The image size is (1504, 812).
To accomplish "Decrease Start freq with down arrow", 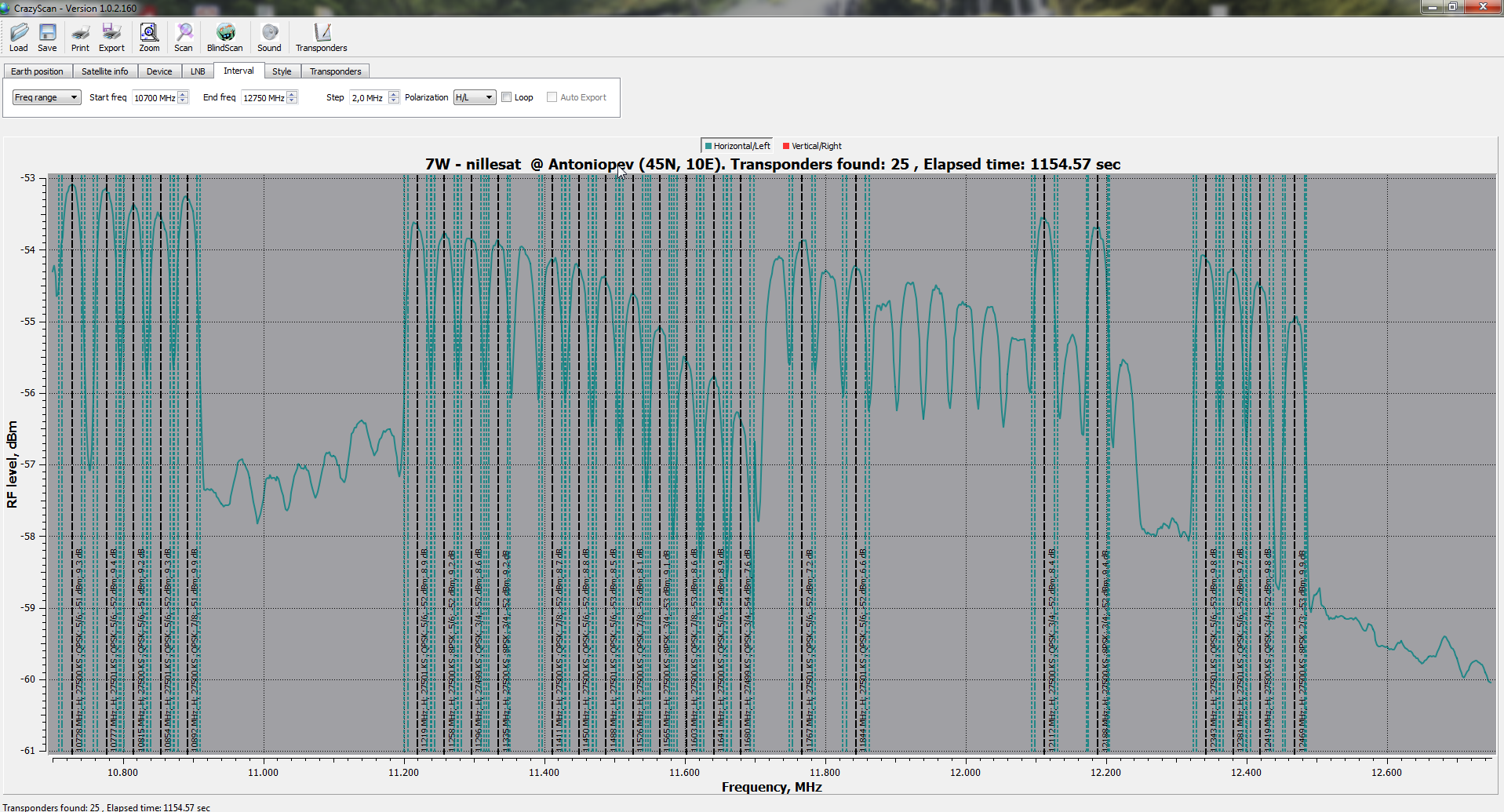I will point(184,100).
